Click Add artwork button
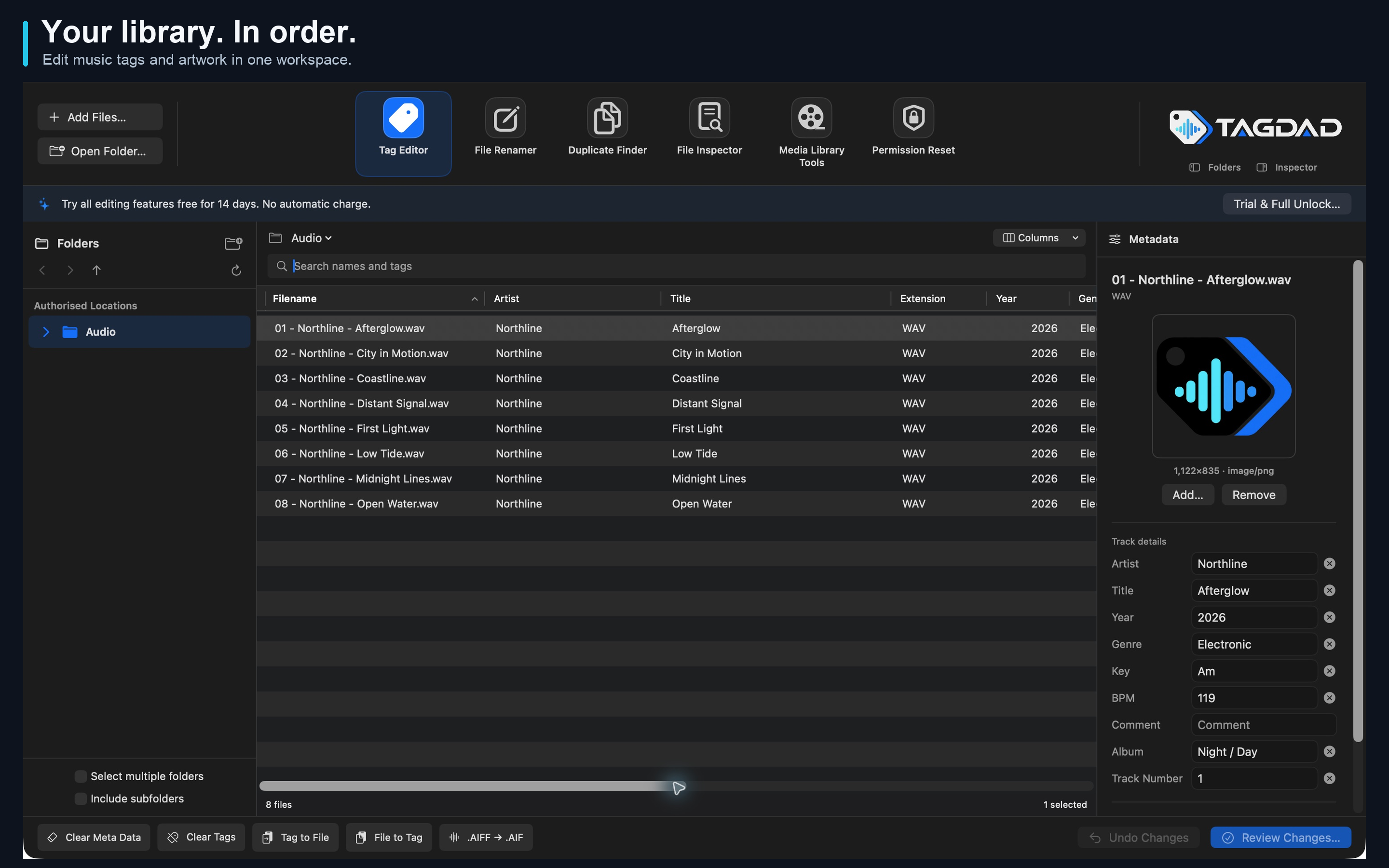 pyautogui.click(x=1187, y=495)
